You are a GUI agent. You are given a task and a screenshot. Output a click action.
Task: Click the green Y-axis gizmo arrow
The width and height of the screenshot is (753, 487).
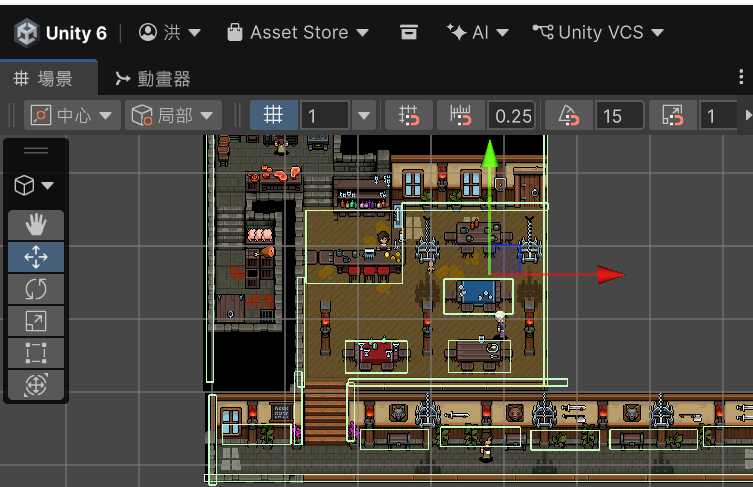[489, 155]
